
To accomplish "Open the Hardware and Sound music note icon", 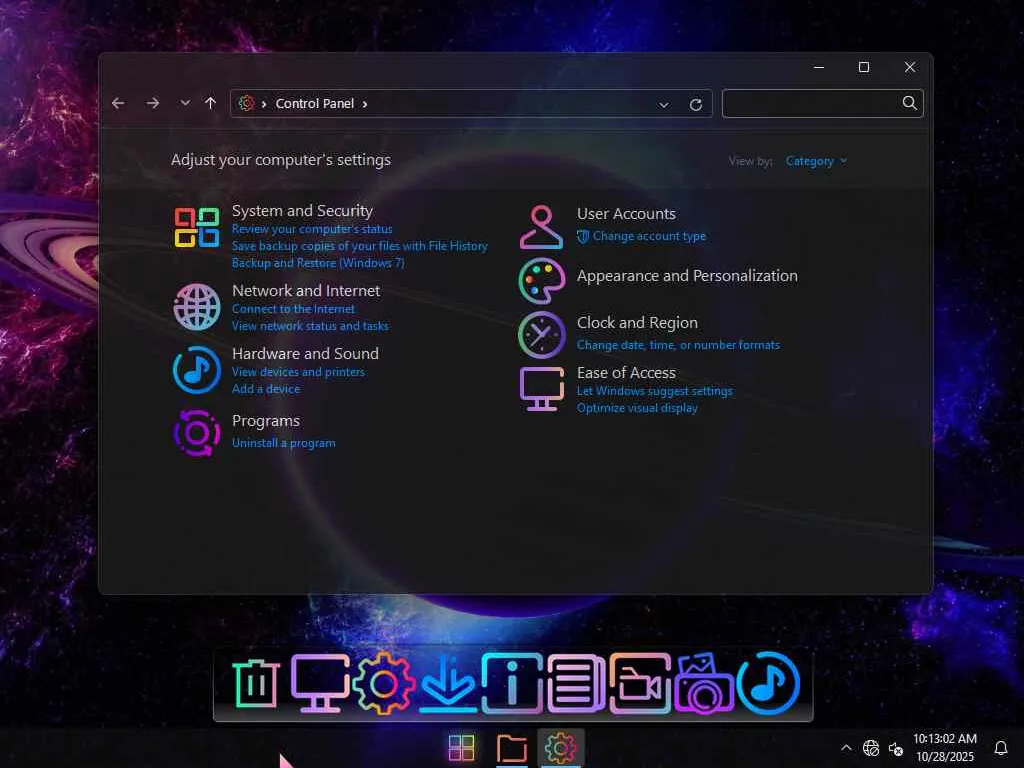I will coord(197,370).
